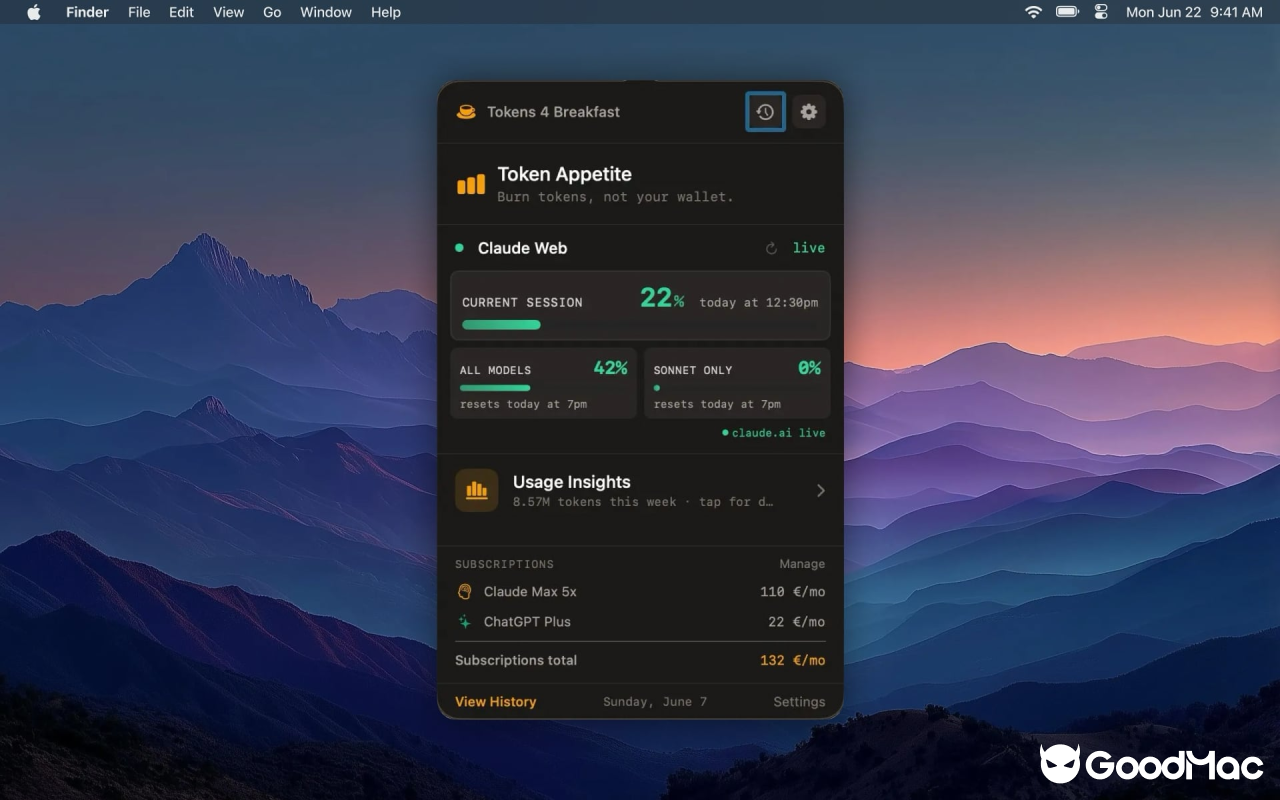Open the View menu
The image size is (1280, 800).
coord(228,12)
